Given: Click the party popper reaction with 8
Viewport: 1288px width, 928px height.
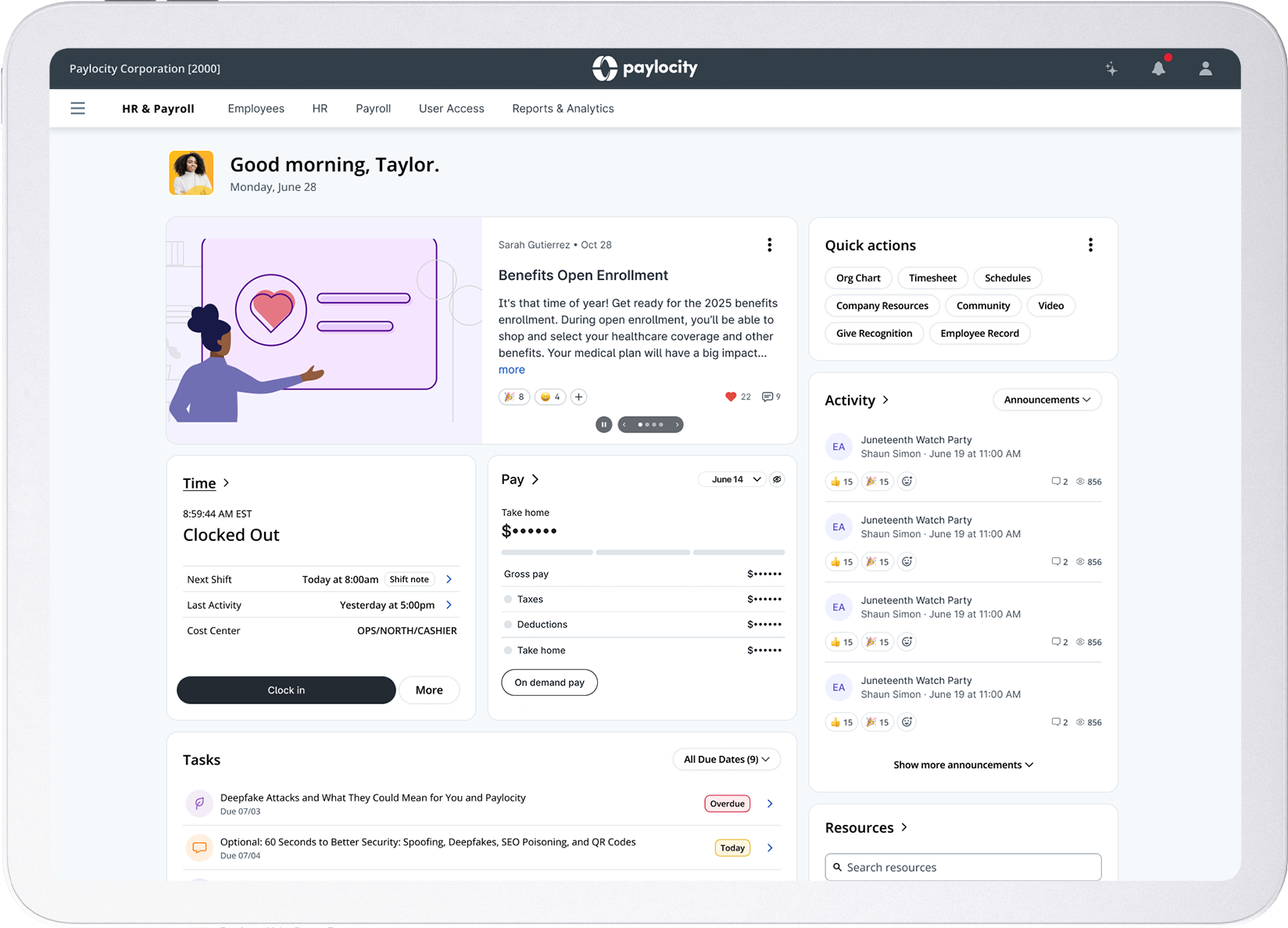Looking at the screenshot, I should pos(514,397).
